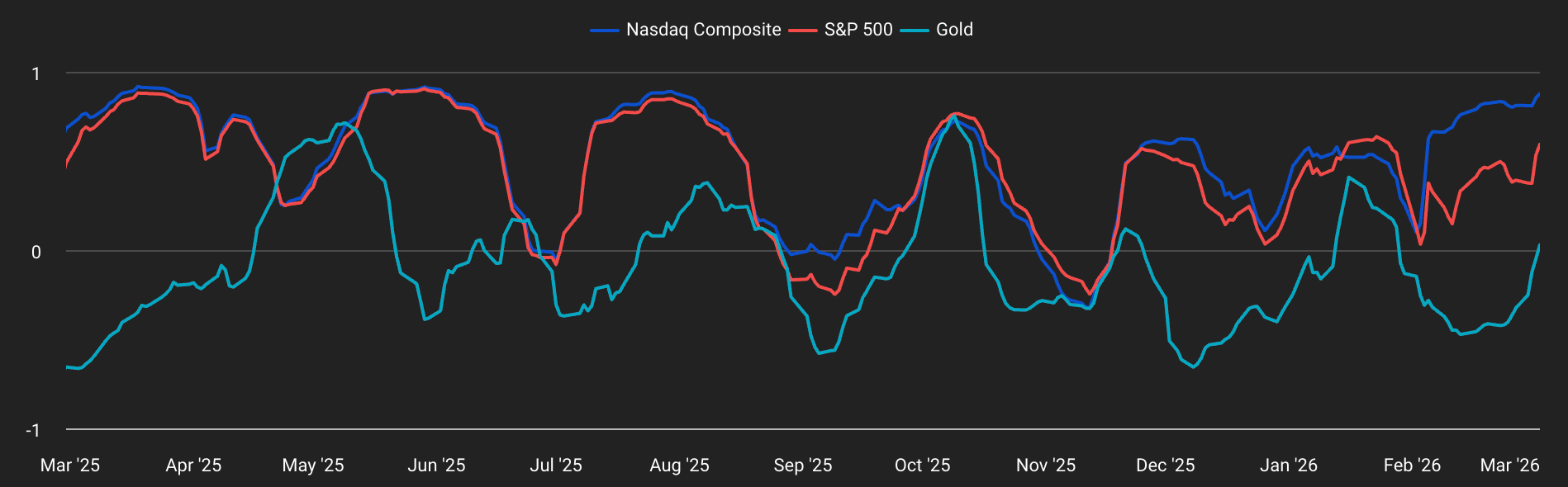Click the Feb '26 x-axis label
Screen dimensions: 1568x487
[1412, 466]
